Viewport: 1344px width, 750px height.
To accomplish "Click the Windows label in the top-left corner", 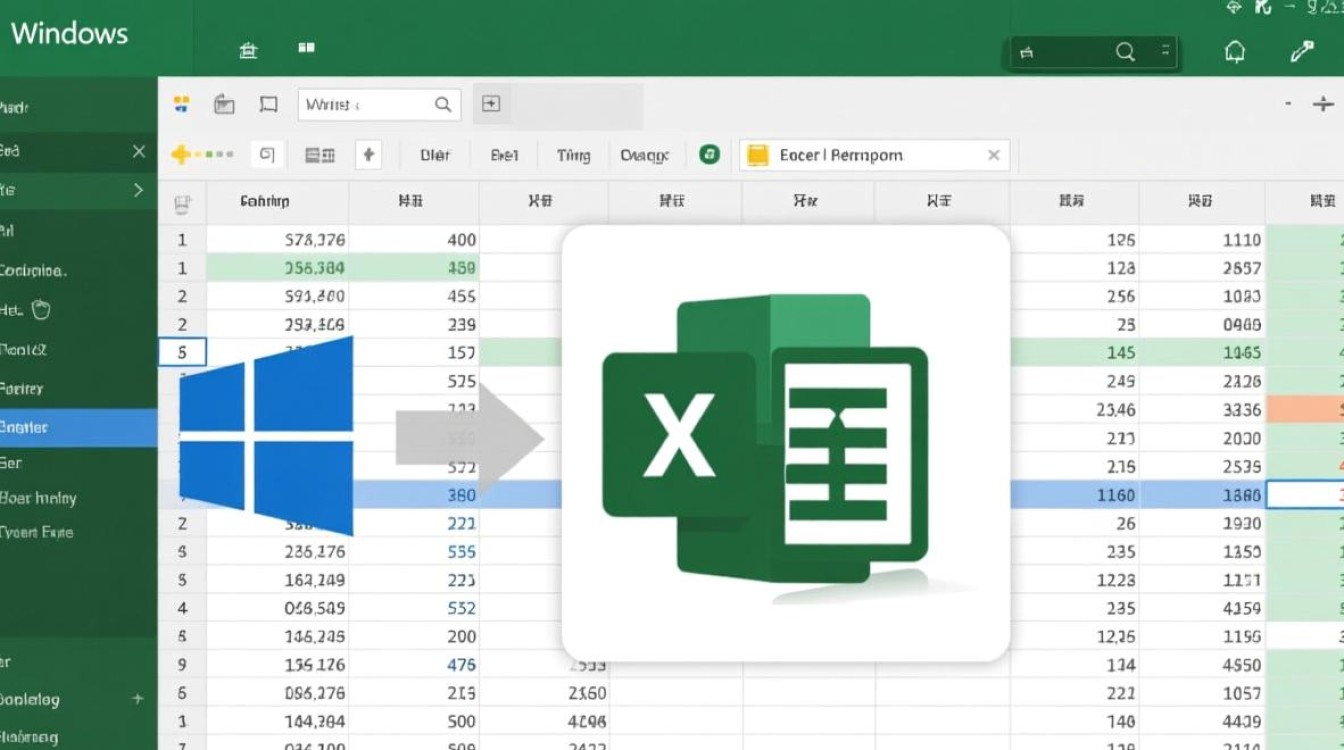I will coord(69,33).
